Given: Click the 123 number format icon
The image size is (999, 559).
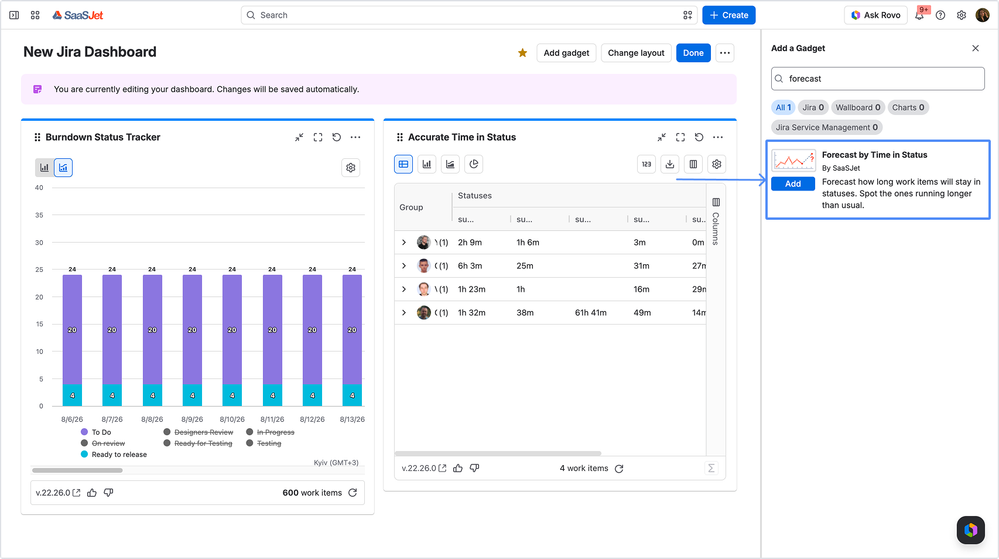Looking at the screenshot, I should [647, 164].
